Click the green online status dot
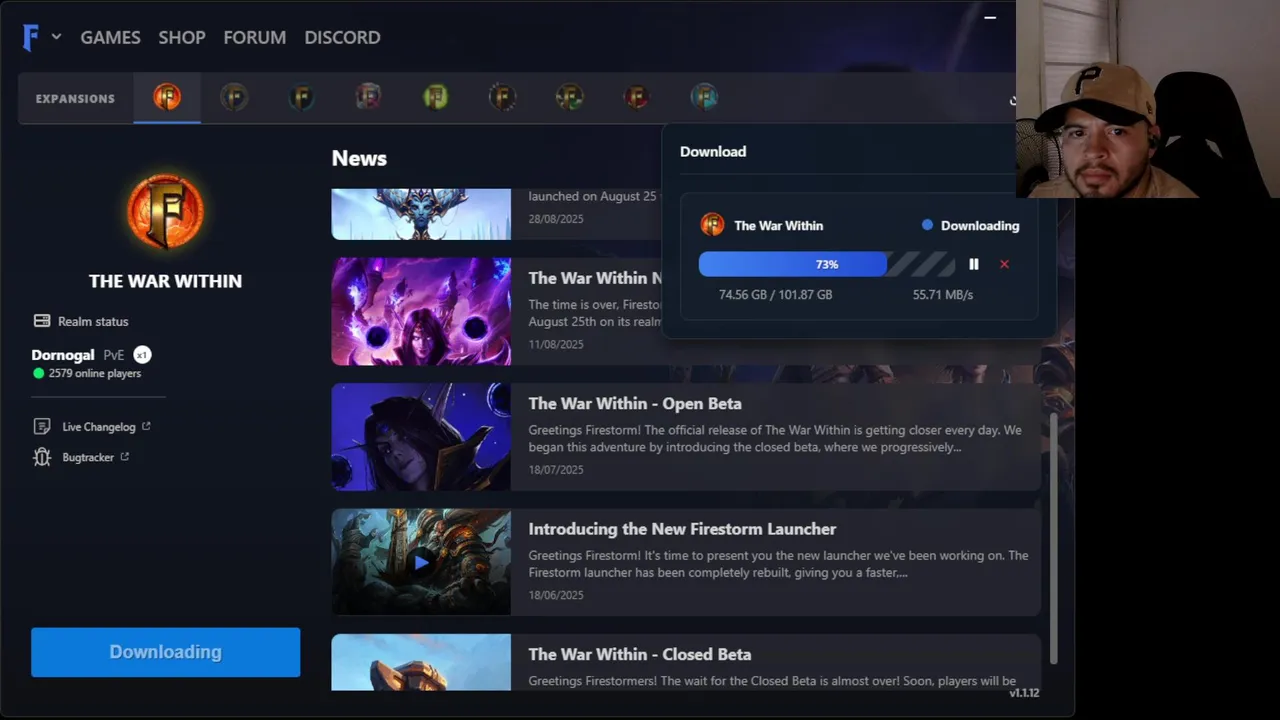1280x720 pixels. (x=39, y=373)
